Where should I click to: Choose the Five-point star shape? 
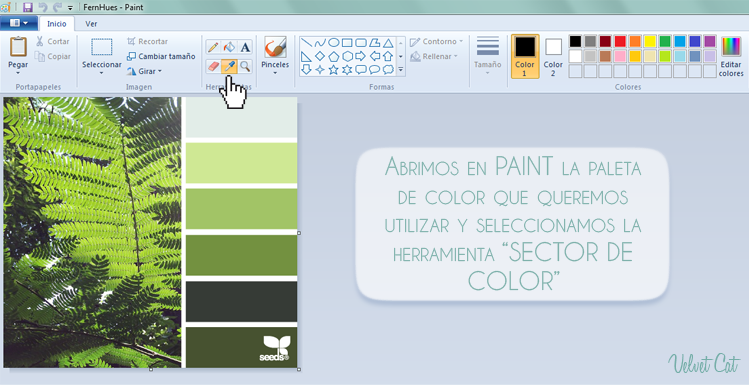click(333, 70)
